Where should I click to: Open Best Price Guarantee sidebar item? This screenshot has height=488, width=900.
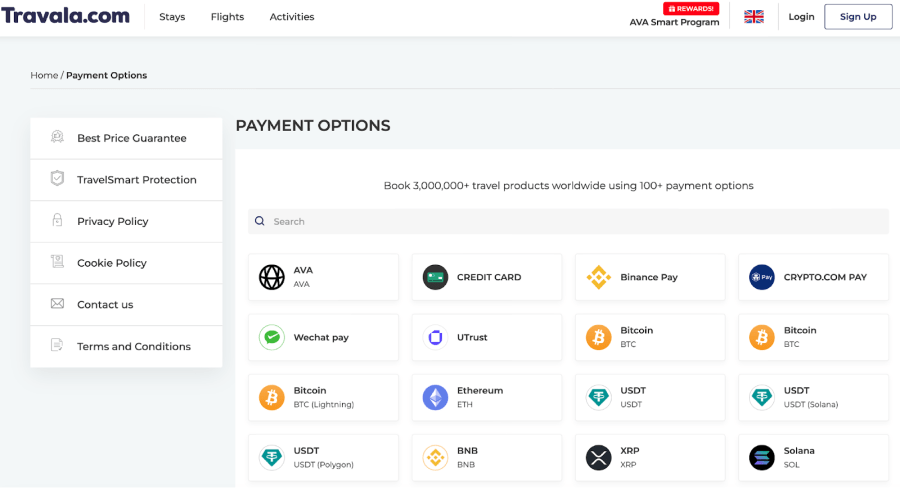(x=131, y=138)
